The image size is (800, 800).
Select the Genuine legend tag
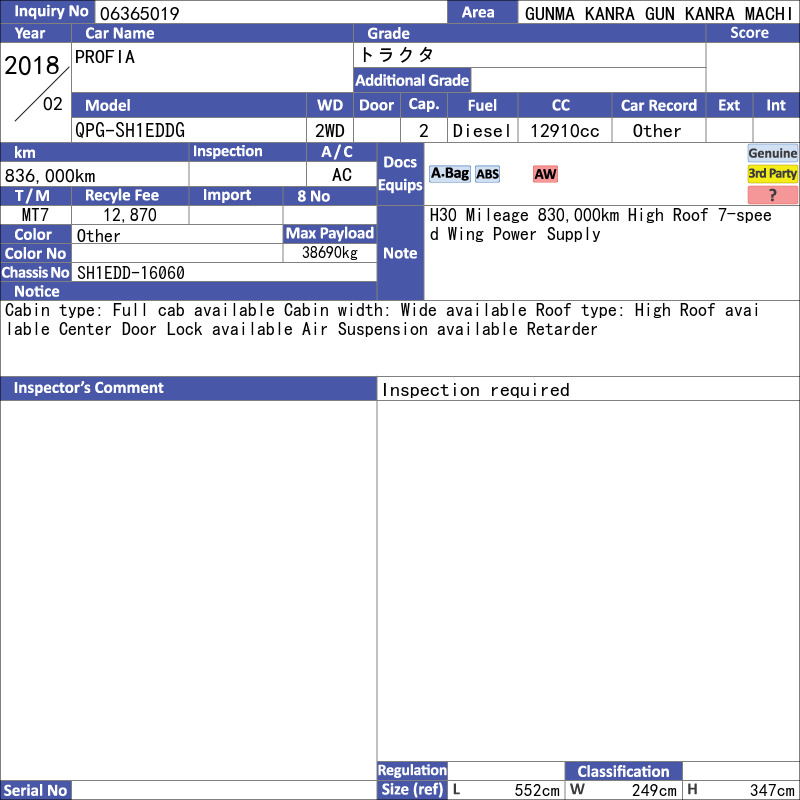click(x=772, y=154)
